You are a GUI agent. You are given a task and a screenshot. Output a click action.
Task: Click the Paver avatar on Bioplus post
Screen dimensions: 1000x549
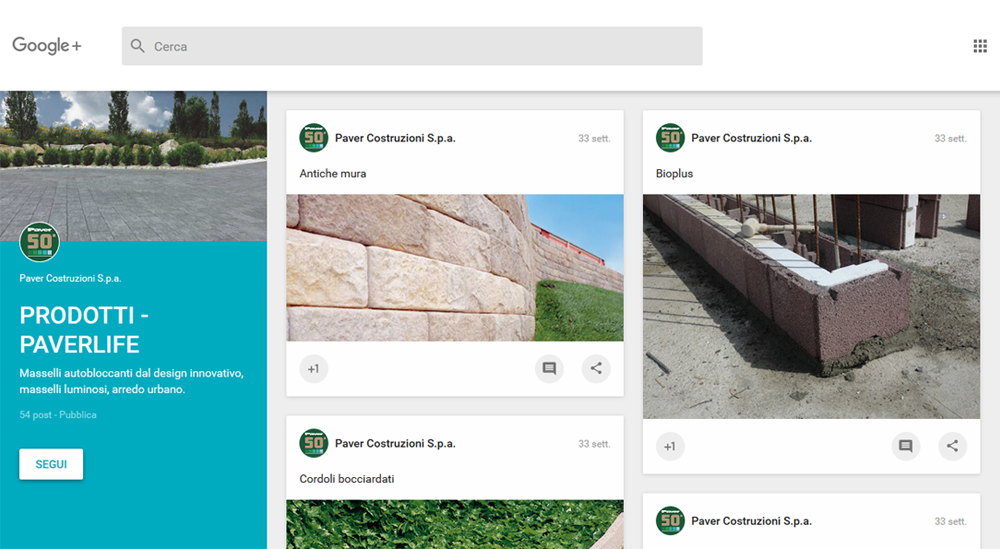pos(670,138)
